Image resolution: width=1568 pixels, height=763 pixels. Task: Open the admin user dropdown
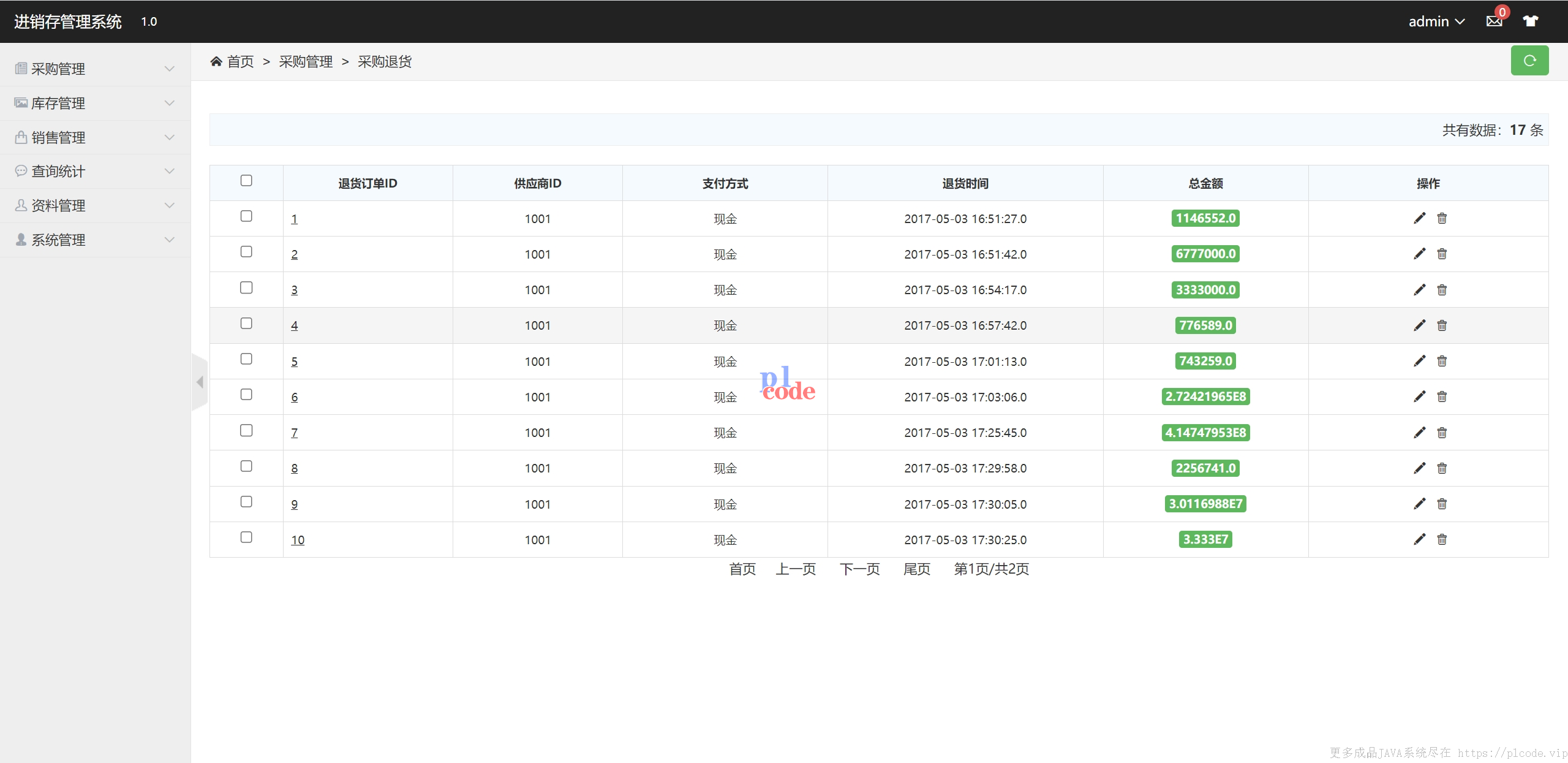tap(1436, 21)
